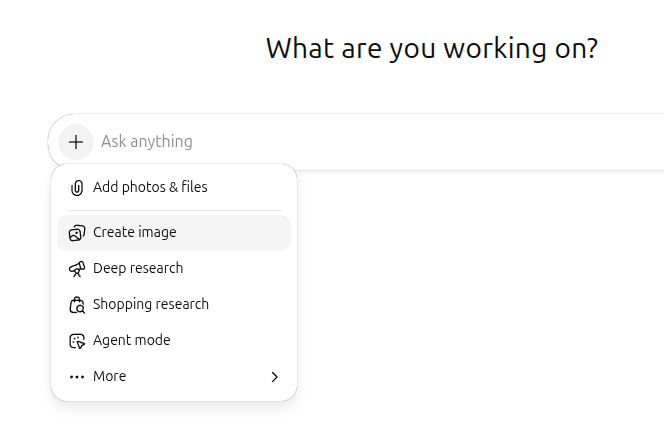Click blank space inside More row before chevron
This screenshot has width=664, height=444.
[200, 376]
